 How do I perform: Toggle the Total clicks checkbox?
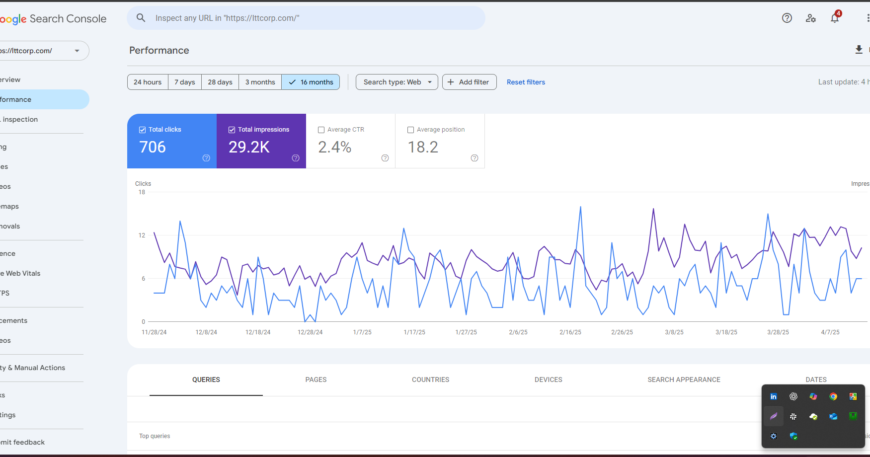tap(142, 129)
